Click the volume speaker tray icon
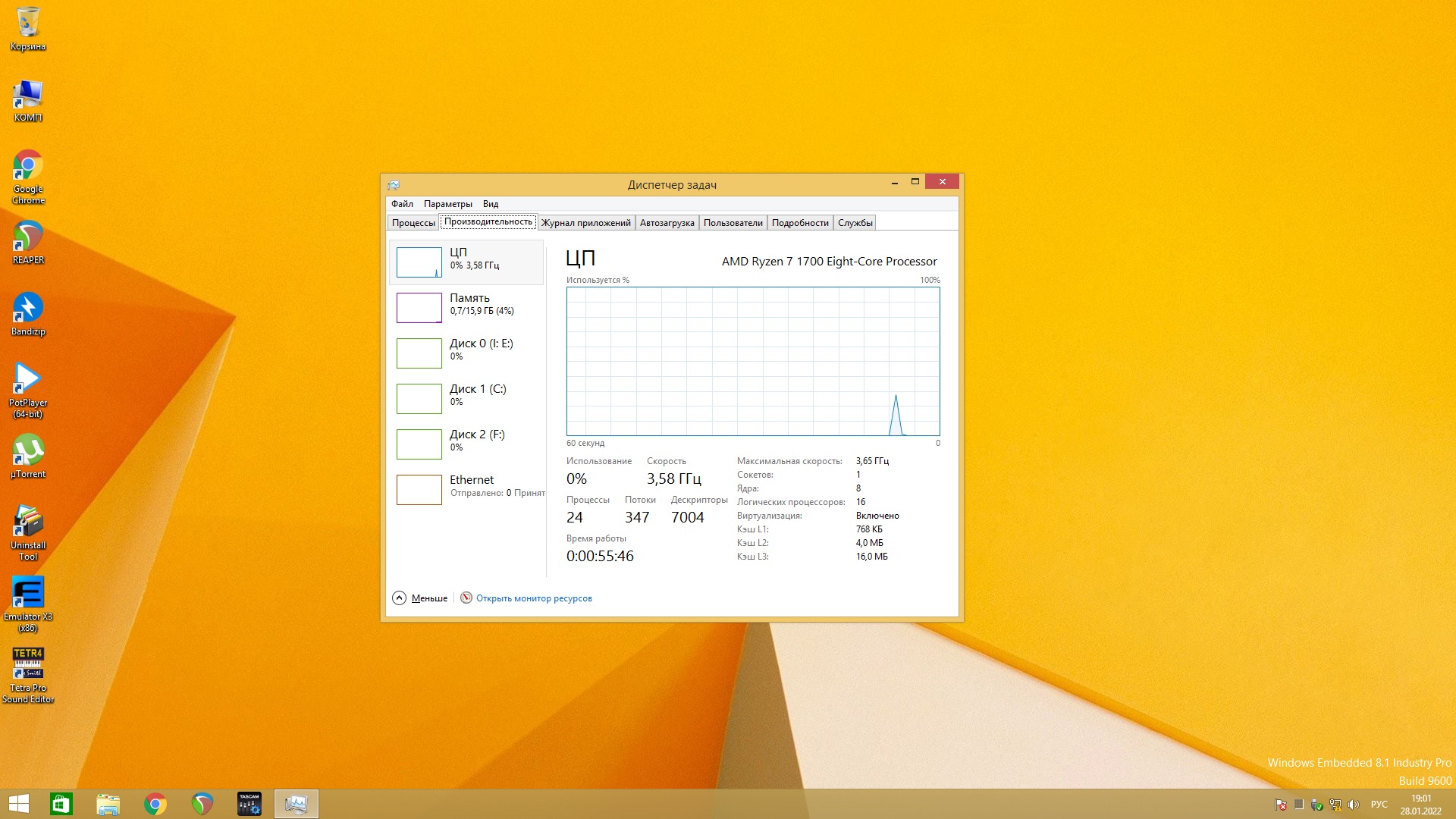 [1354, 805]
